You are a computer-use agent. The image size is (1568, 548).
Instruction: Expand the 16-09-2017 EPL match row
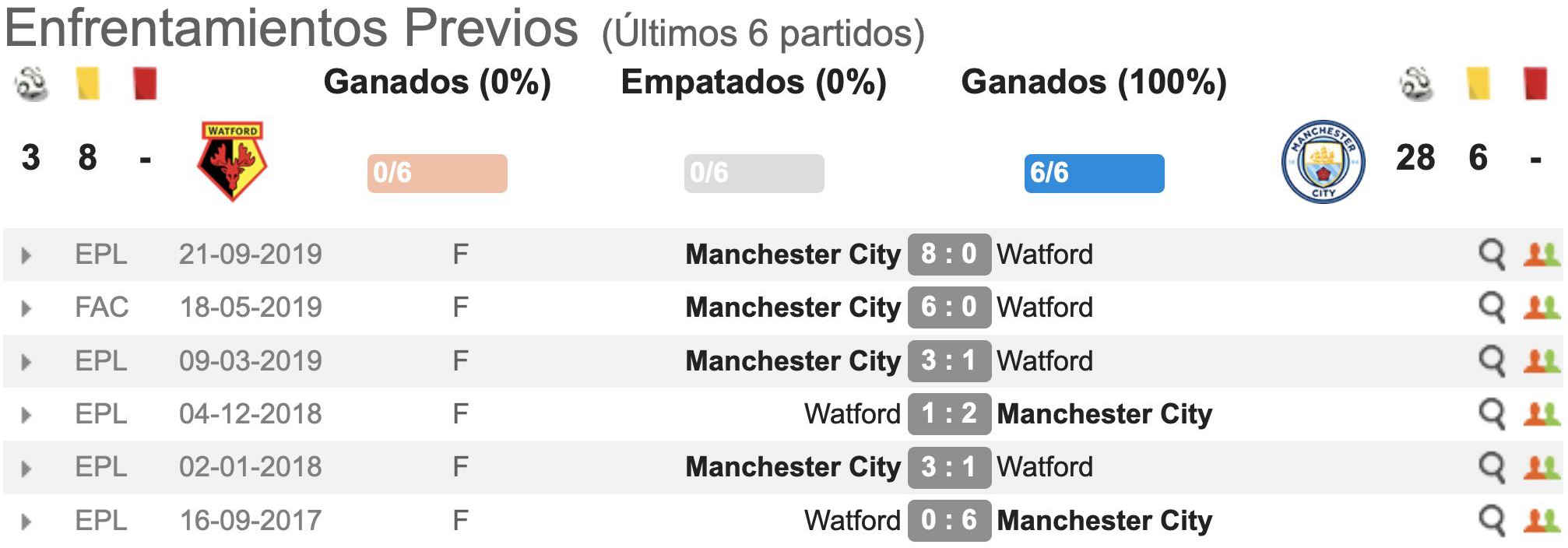coord(26,522)
